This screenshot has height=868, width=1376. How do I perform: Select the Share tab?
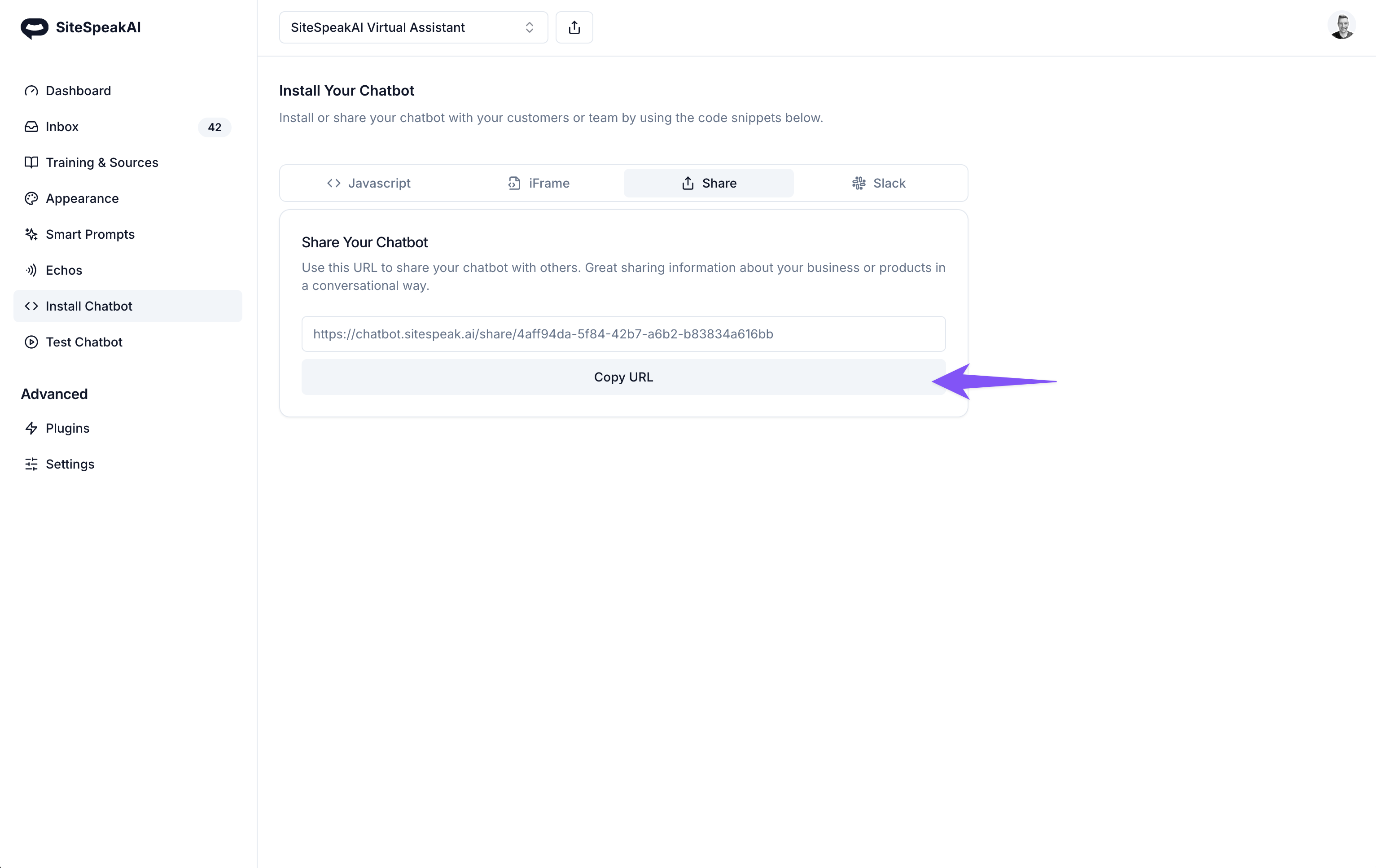pos(709,183)
